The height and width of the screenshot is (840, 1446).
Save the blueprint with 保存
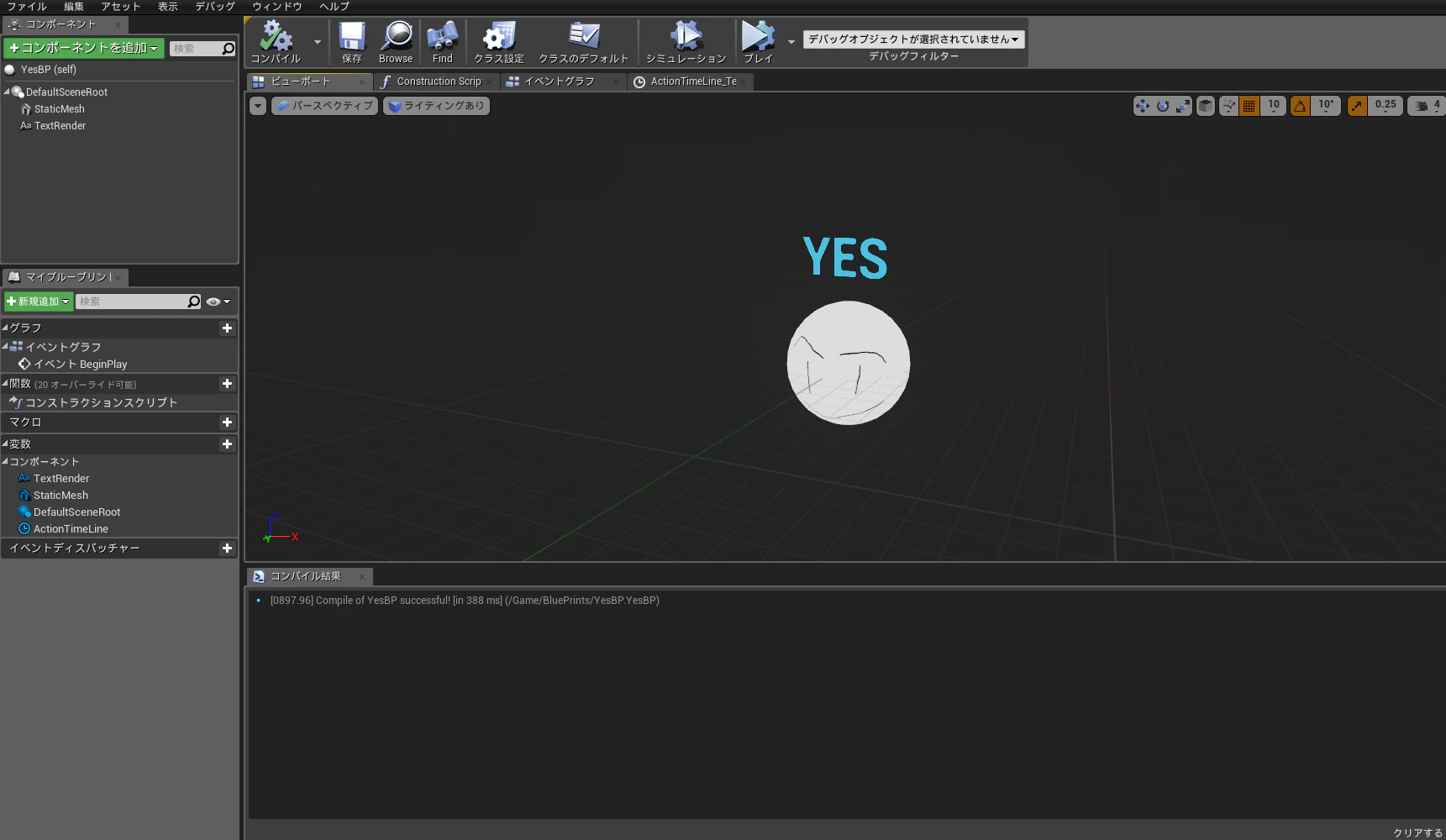tap(351, 42)
